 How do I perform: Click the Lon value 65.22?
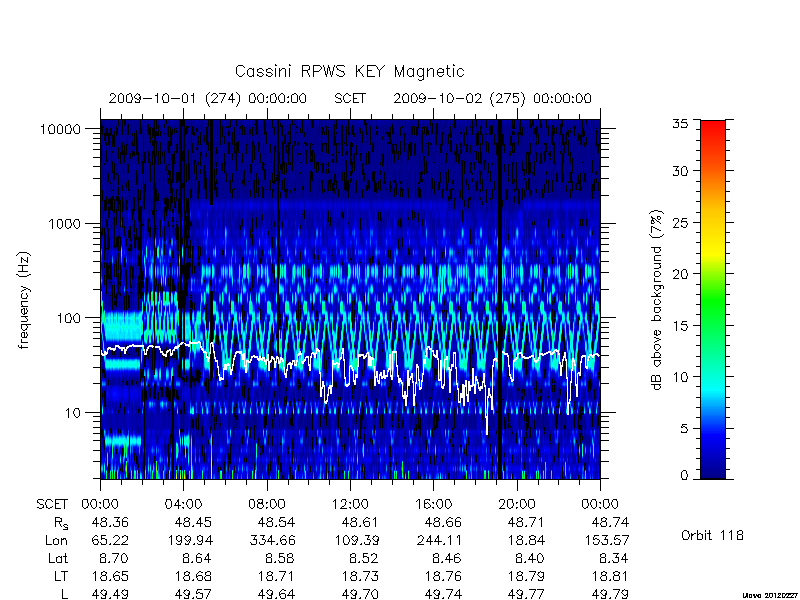click(x=110, y=540)
